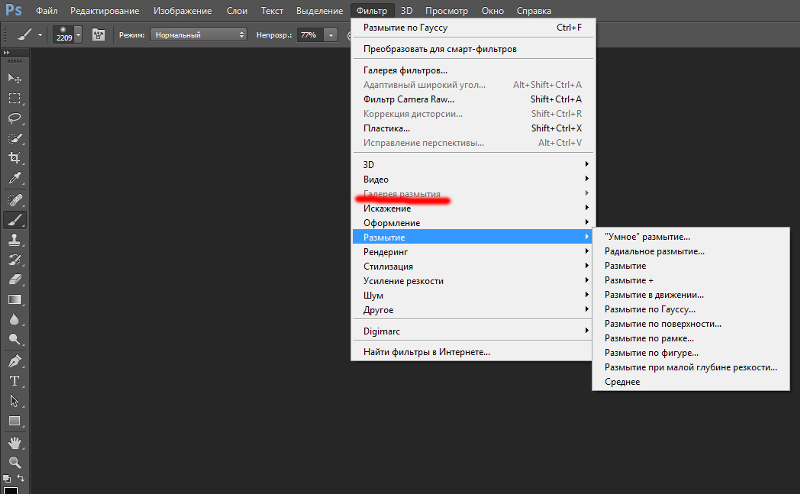Open Галерея фильтров...
Image resolution: width=800 pixels, height=494 pixels.
coord(473,70)
